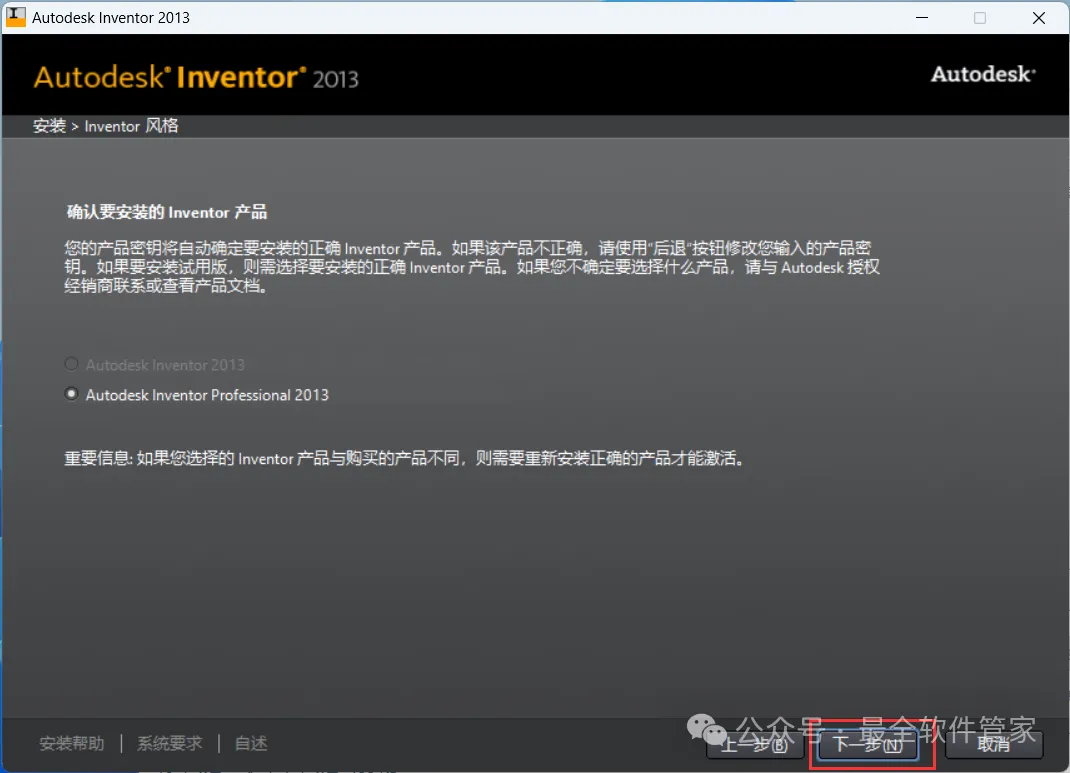This screenshot has height=773, width=1070.
Task: Click the 下一步(N) next button
Action: pos(867,744)
